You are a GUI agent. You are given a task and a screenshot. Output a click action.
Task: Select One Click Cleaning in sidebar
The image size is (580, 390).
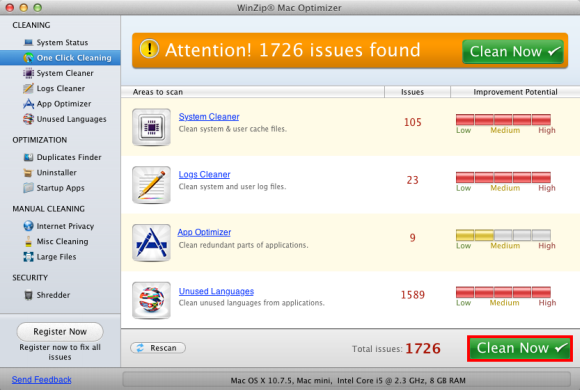(60, 58)
